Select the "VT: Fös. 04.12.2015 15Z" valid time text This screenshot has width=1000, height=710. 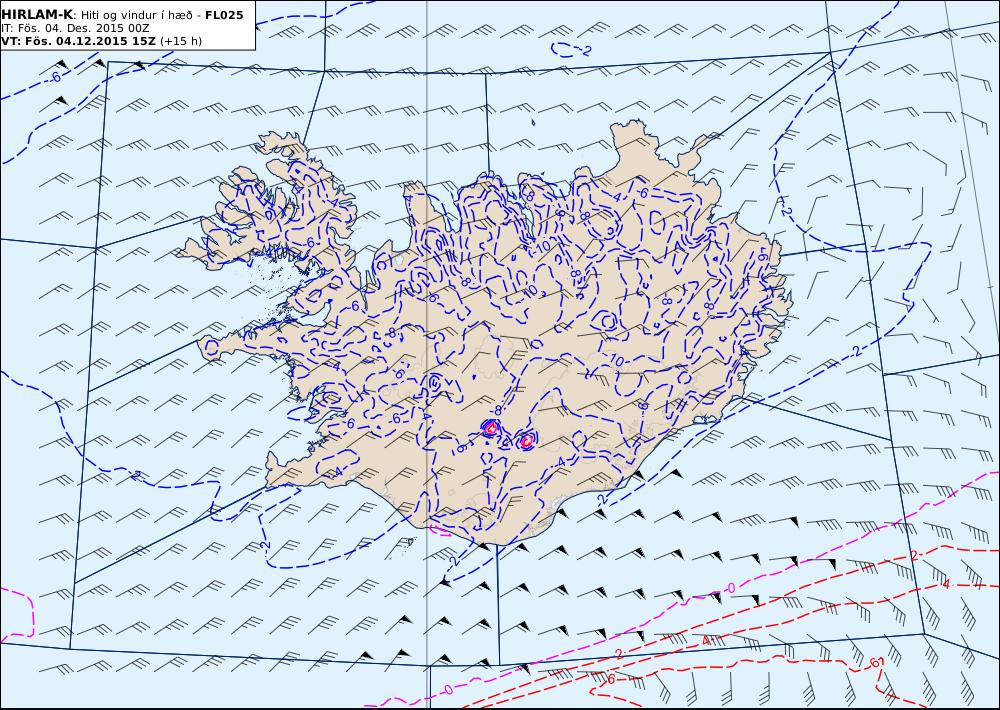79,41
